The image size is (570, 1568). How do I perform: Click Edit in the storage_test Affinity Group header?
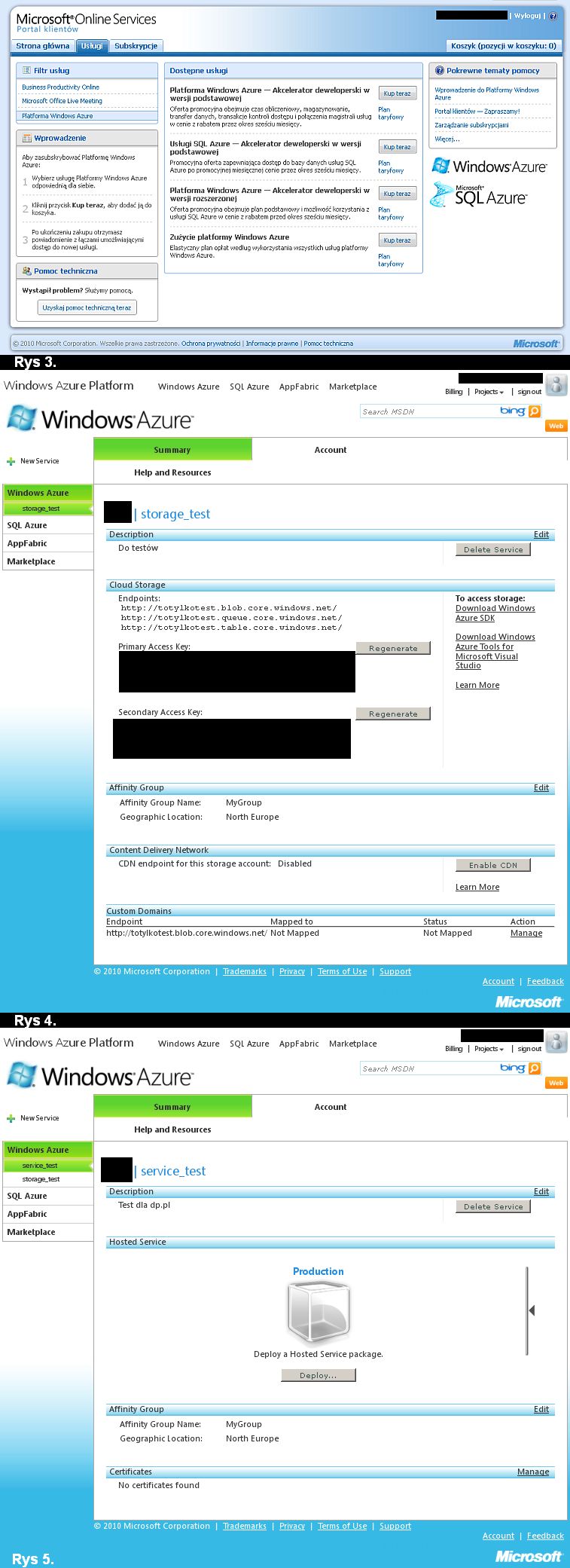541,787
